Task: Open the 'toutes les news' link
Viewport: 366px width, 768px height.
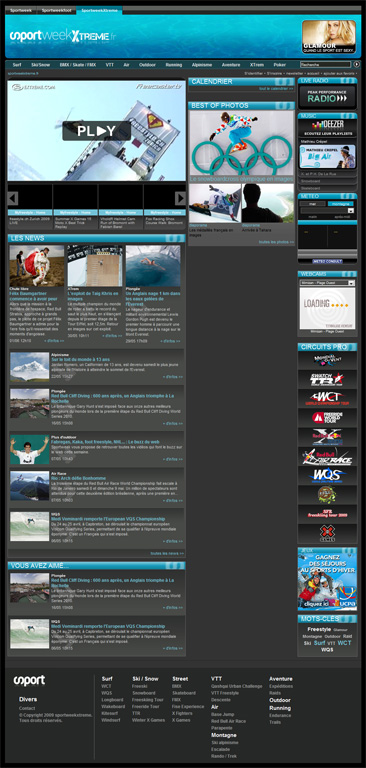Action: (x=167, y=553)
